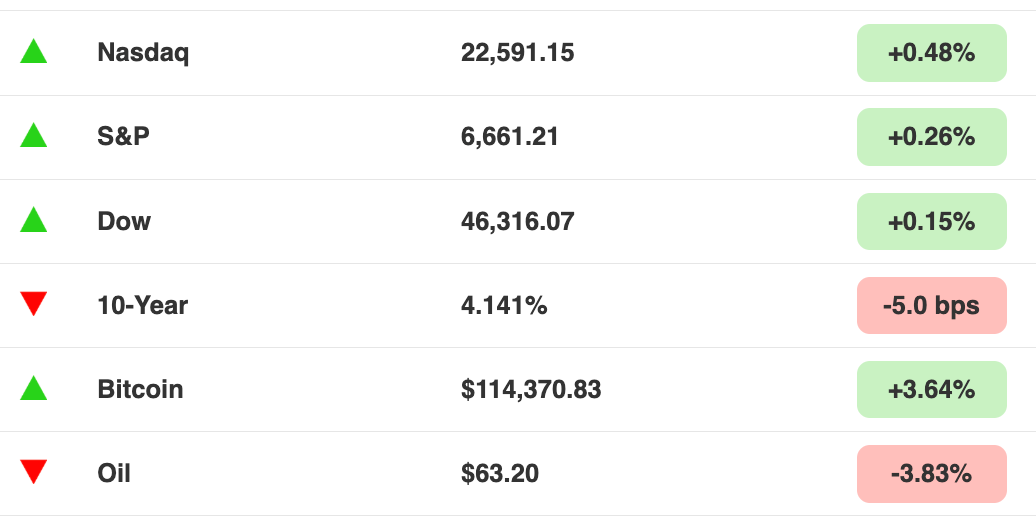Click the green up triangle beside Dow
The height and width of the screenshot is (521, 1036).
pyautogui.click(x=34, y=220)
